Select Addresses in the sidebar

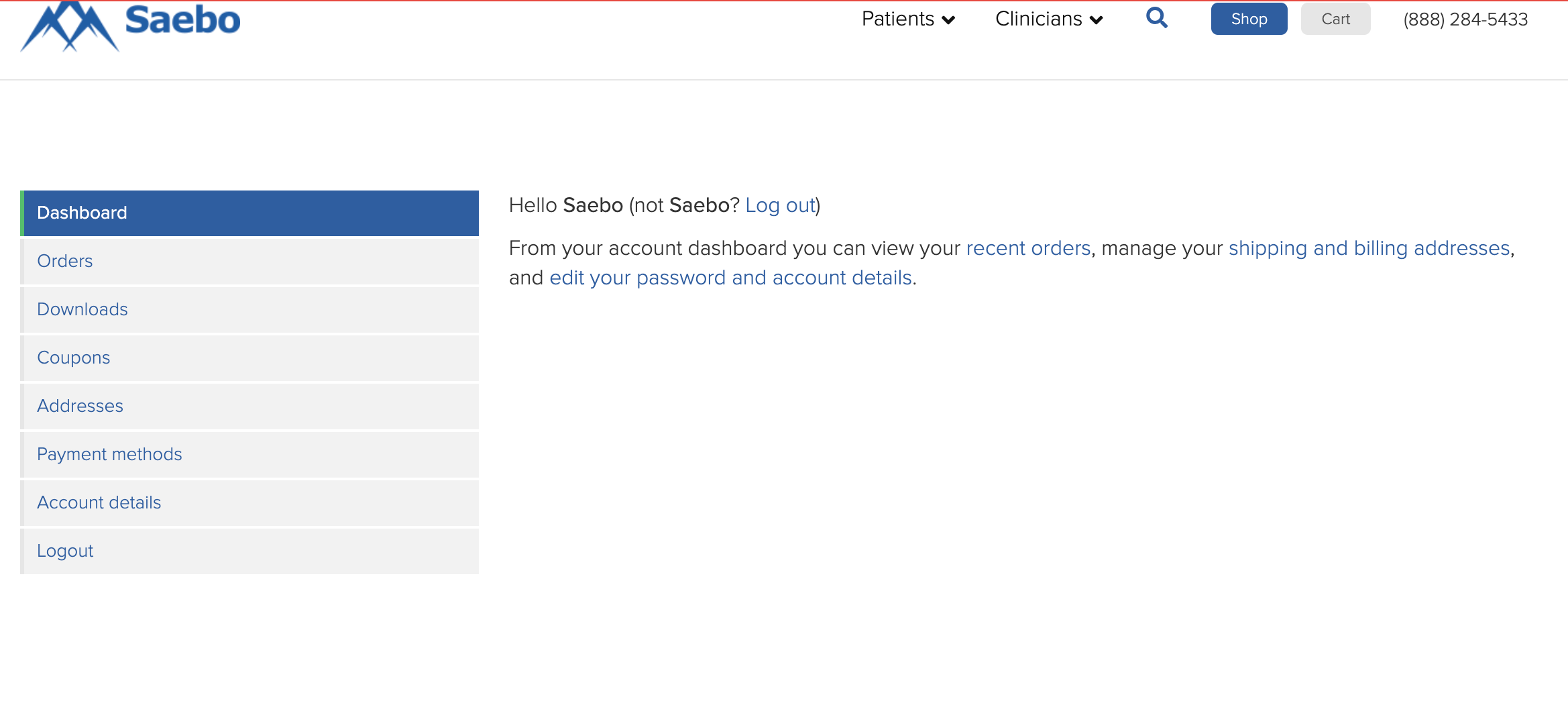point(249,407)
